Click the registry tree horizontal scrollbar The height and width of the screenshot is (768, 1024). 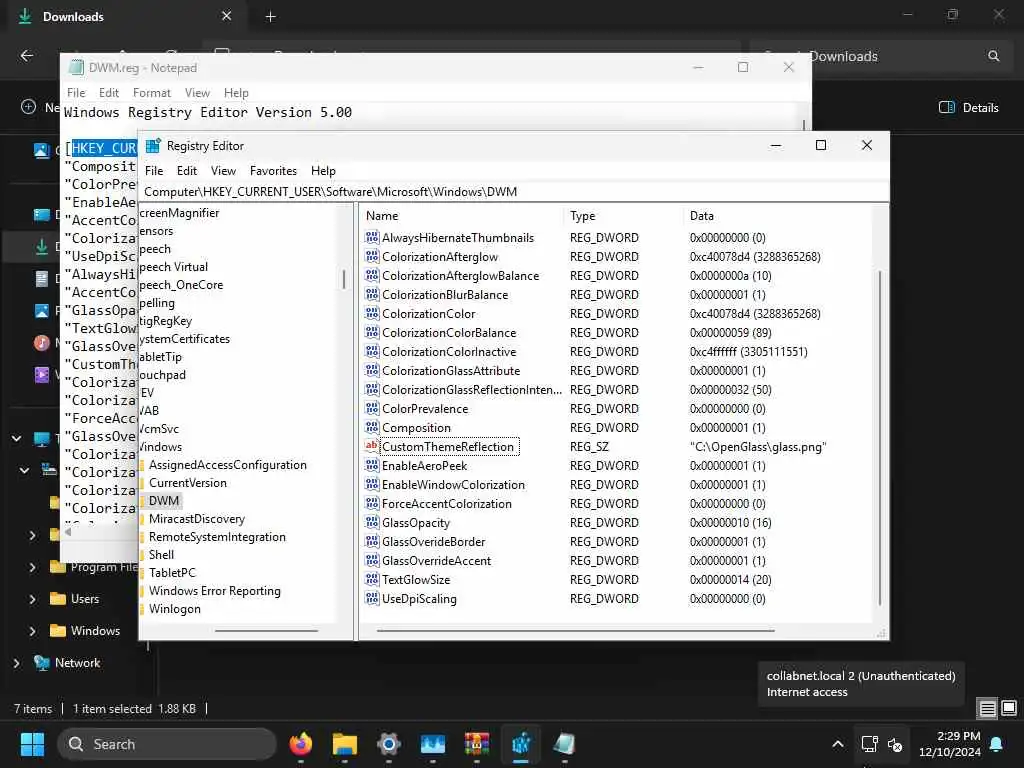pyautogui.click(x=266, y=631)
